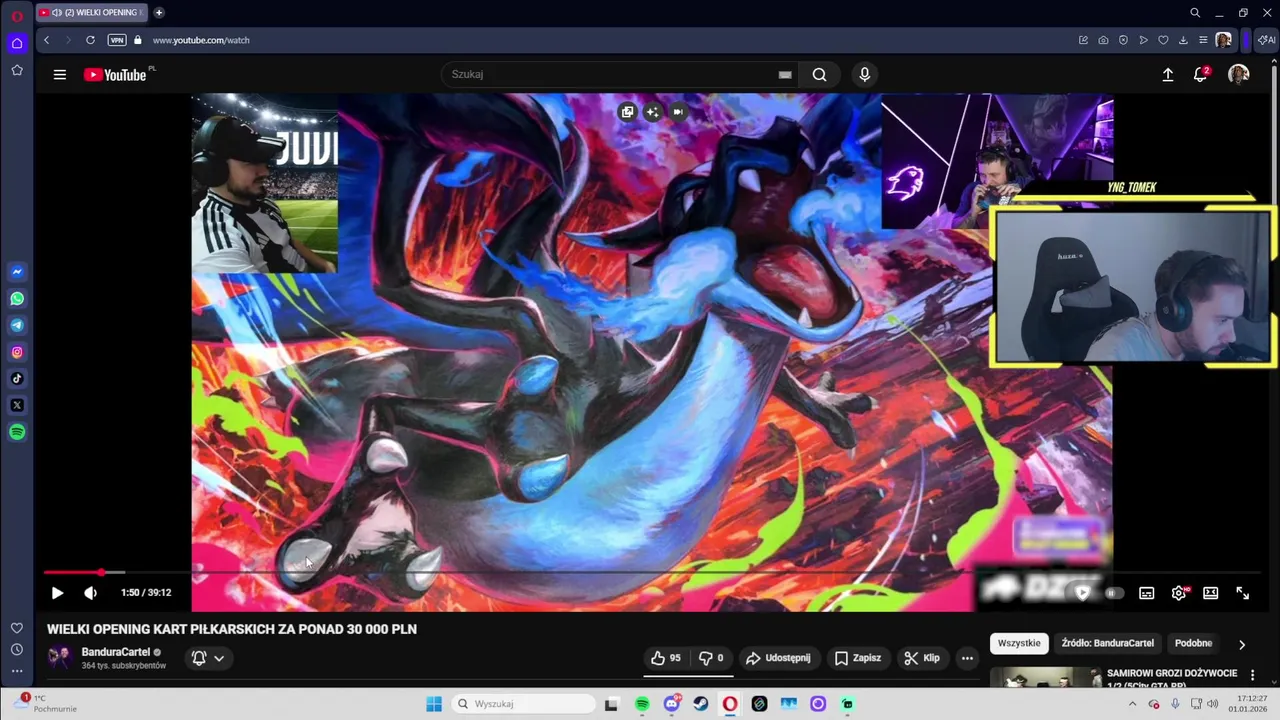Open the Opera sidebar home icon

17,43
